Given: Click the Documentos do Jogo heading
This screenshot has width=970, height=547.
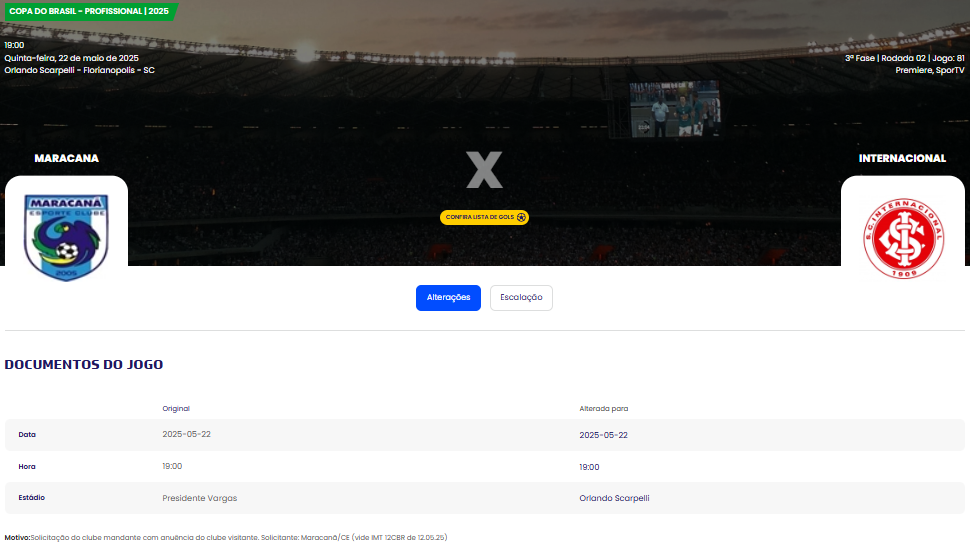Looking at the screenshot, I should (x=84, y=364).
